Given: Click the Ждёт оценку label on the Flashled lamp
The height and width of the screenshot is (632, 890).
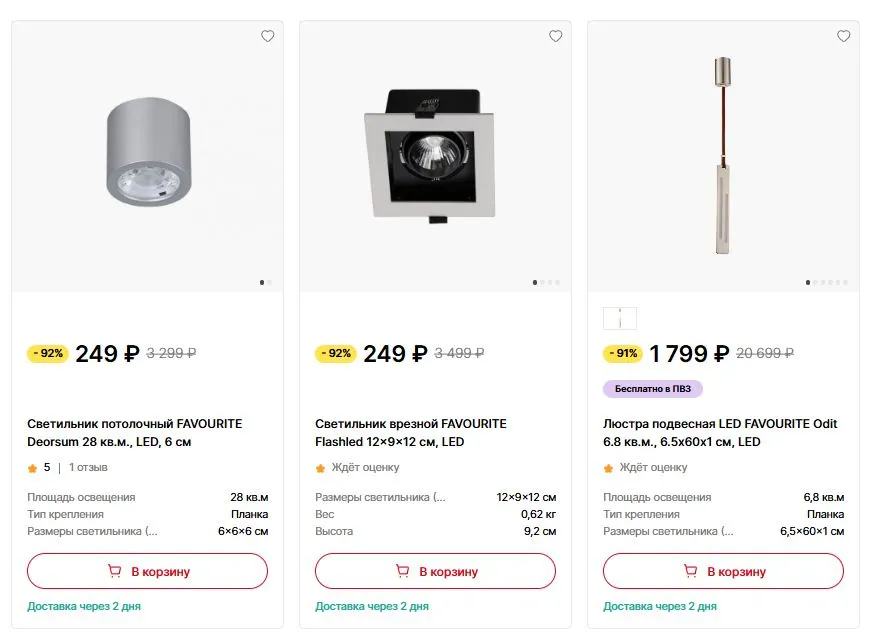Looking at the screenshot, I should [366, 467].
